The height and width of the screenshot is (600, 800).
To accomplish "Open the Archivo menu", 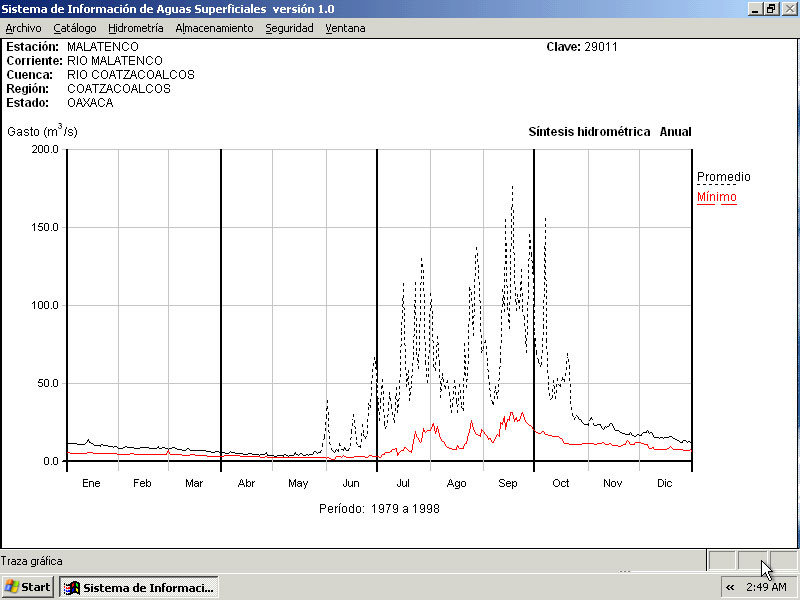I will 23,28.
